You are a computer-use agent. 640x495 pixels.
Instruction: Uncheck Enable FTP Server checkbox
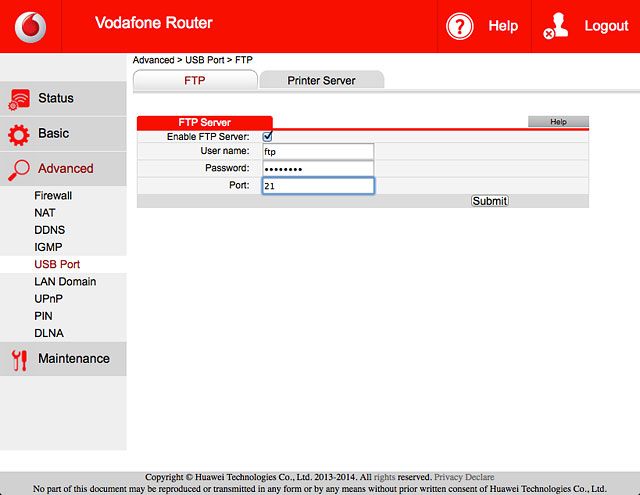267,136
